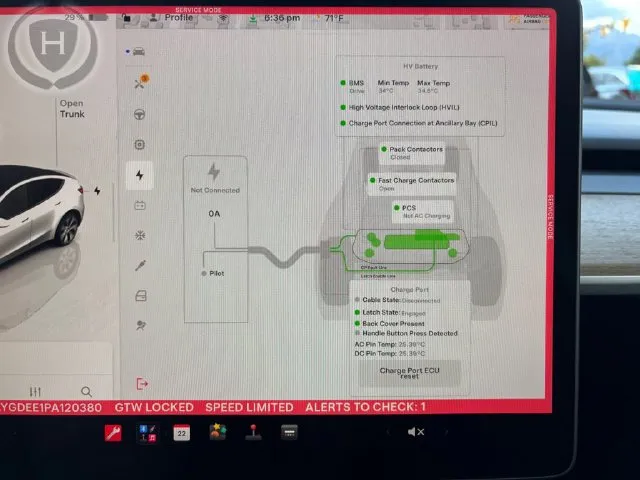Tap the Latch State row

point(390,313)
